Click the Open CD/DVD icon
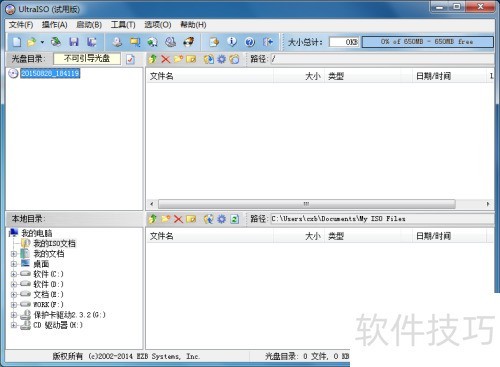 click(56, 42)
